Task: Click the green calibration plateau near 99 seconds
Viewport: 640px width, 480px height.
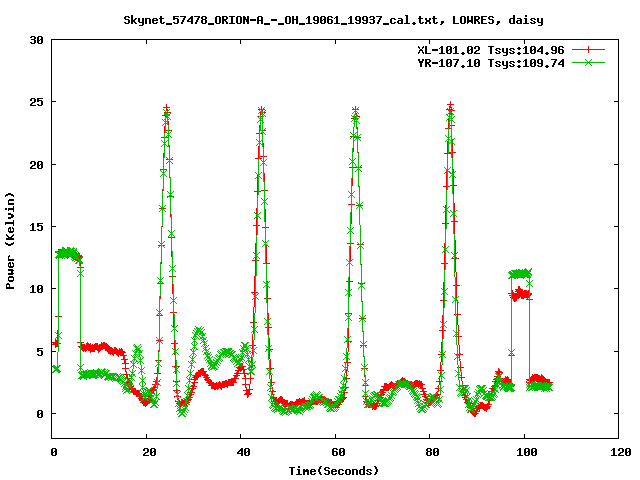Action: [520, 273]
